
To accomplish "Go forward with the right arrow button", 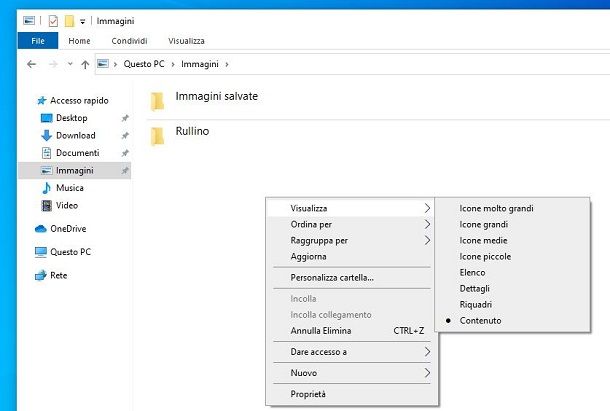I will tap(53, 64).
